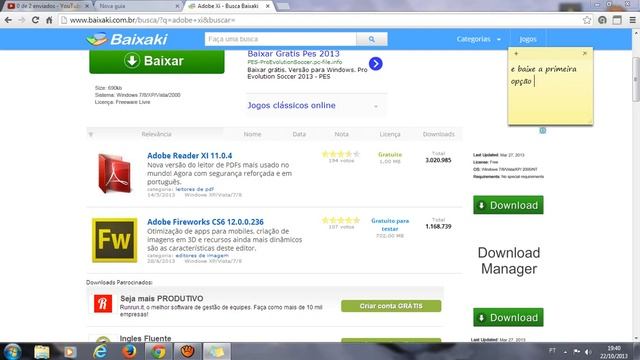This screenshot has width=640, height=360.
Task: Reload the Baixaki page
Action: tap(36, 20)
